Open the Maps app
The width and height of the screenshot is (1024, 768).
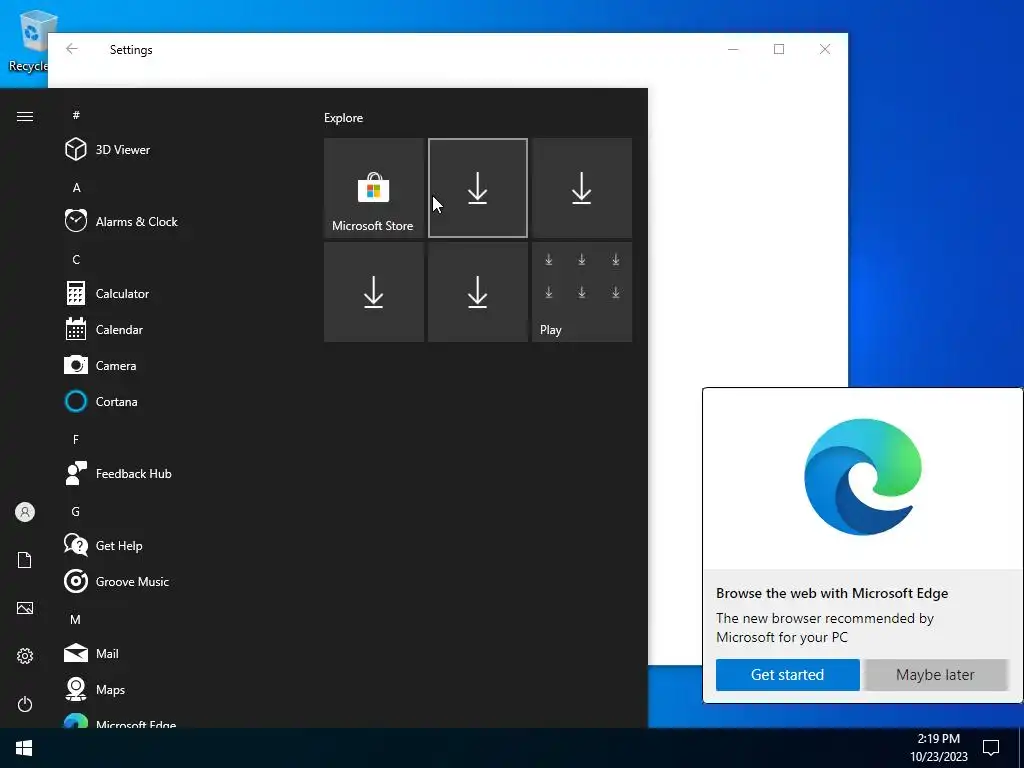pos(110,689)
